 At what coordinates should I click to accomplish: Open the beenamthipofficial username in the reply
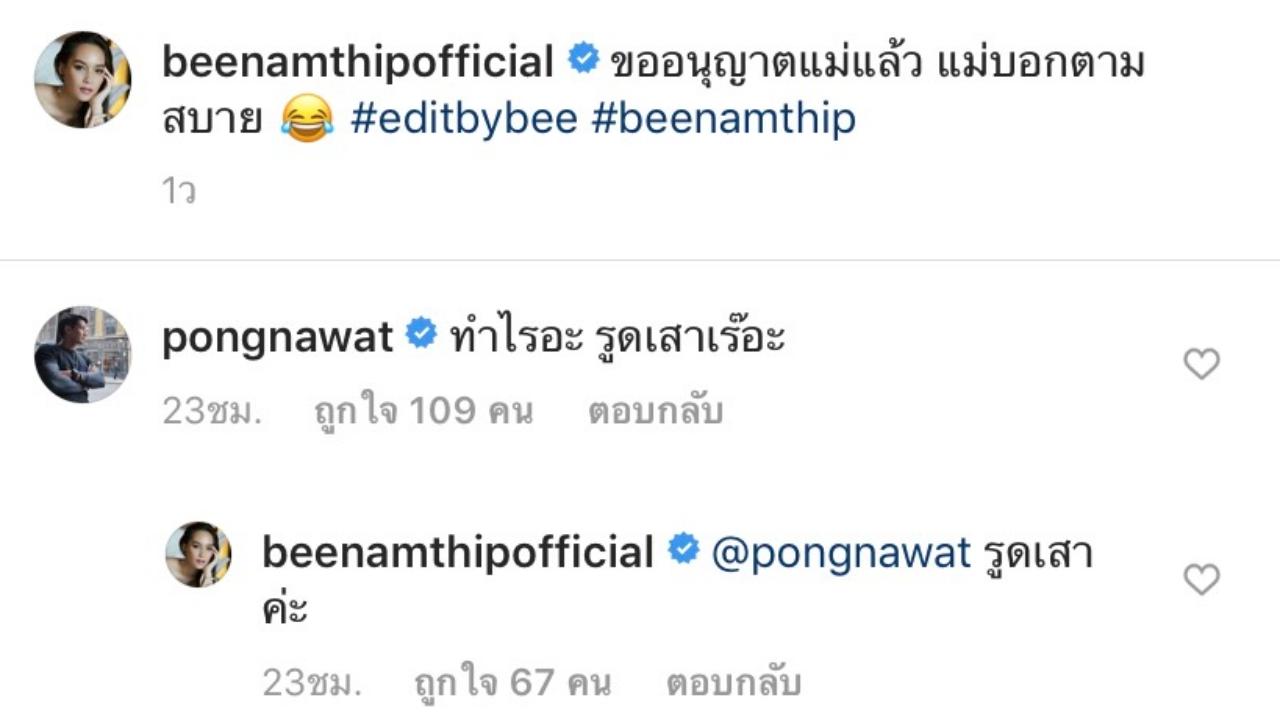[x=457, y=552]
